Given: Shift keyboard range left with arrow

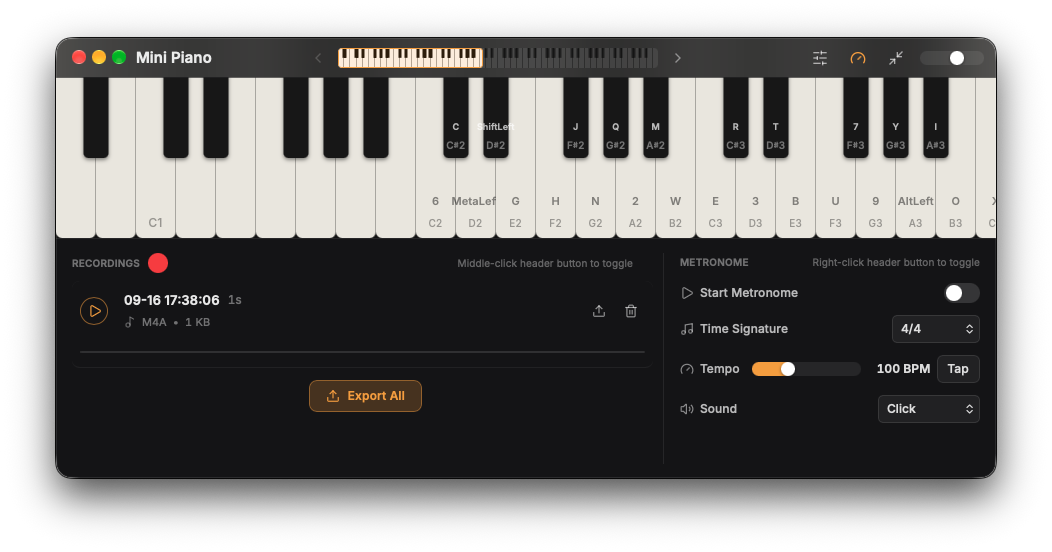Looking at the screenshot, I should point(318,58).
